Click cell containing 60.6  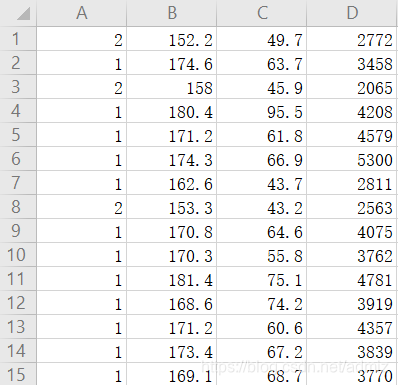[x=261, y=327]
